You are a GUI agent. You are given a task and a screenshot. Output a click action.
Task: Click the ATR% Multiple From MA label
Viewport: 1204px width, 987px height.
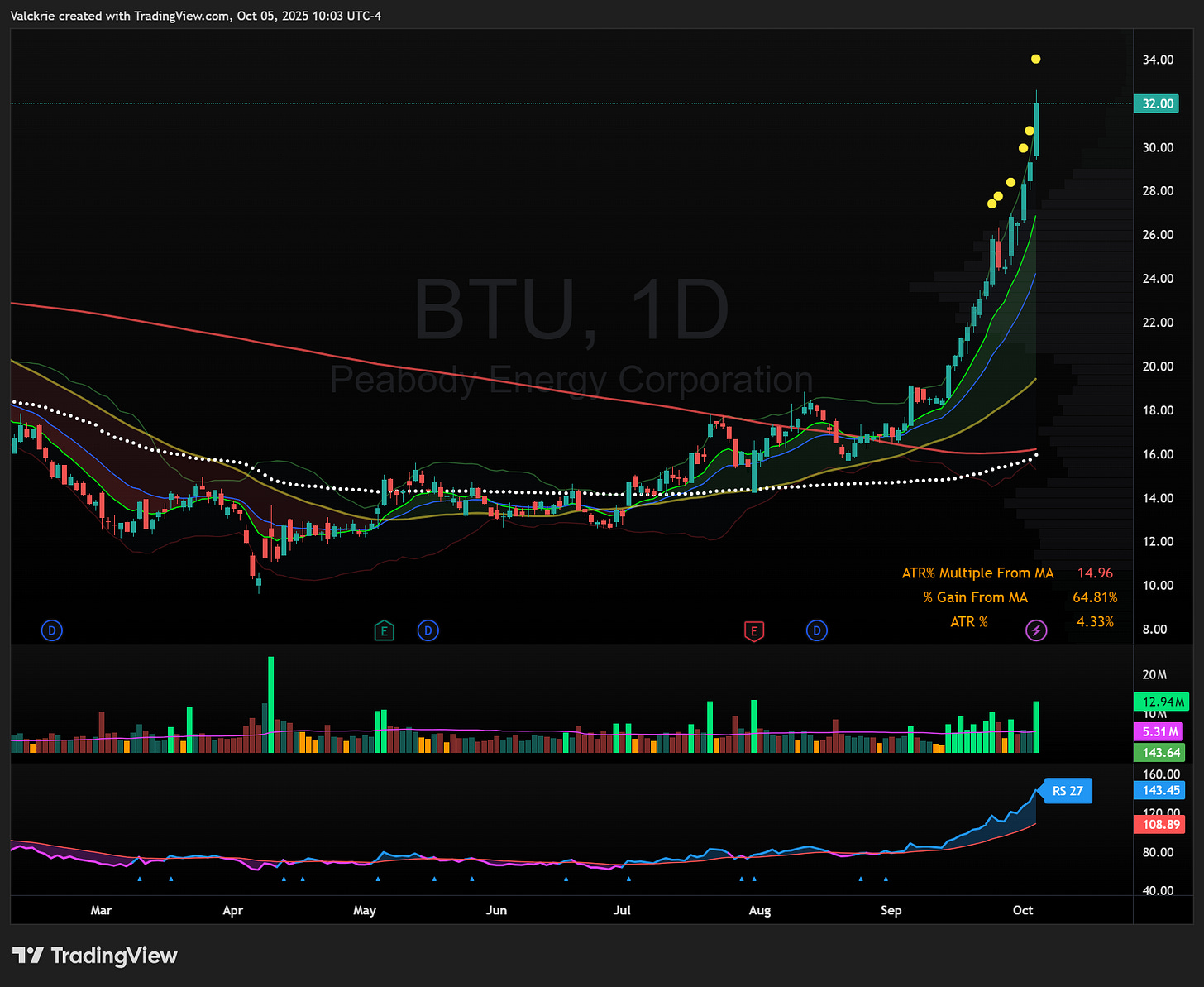pos(977,573)
